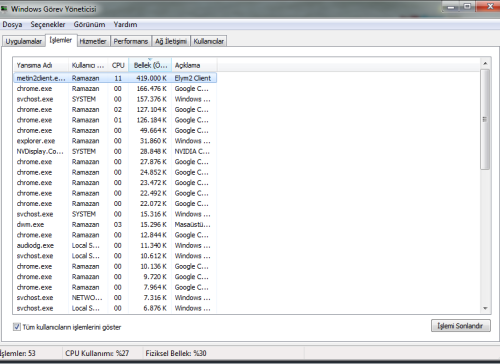500x364 pixels.
Task: Click the Task Manager title bar icon
Action: (x=4, y=9)
